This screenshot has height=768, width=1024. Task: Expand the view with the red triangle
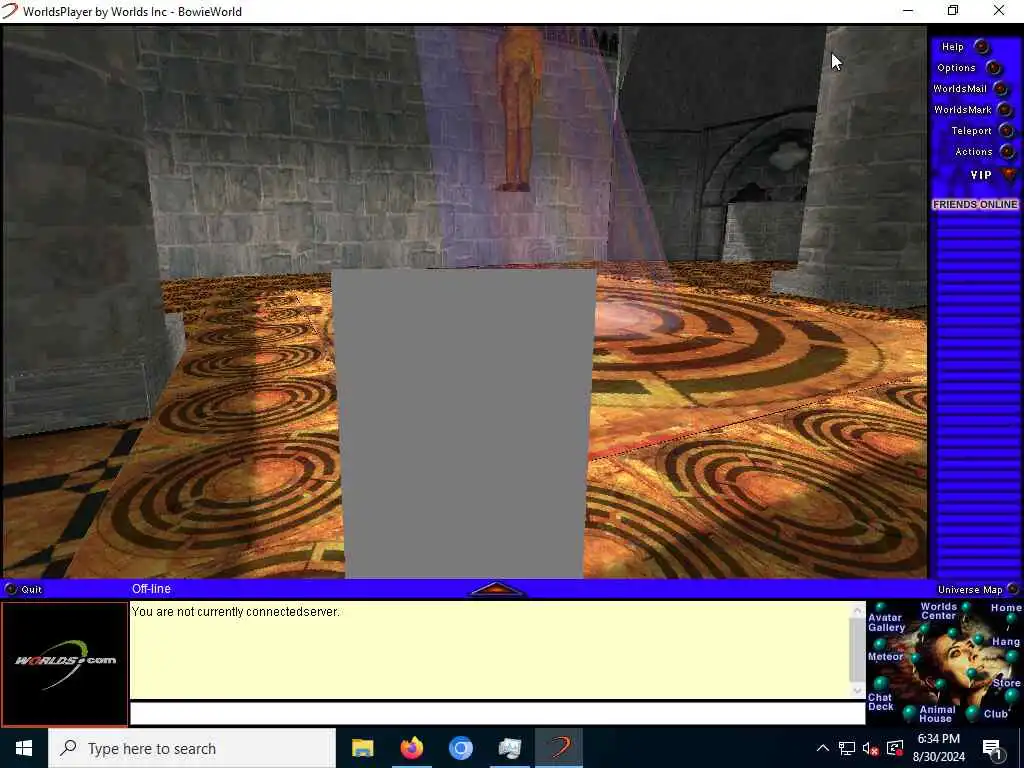coord(497,588)
